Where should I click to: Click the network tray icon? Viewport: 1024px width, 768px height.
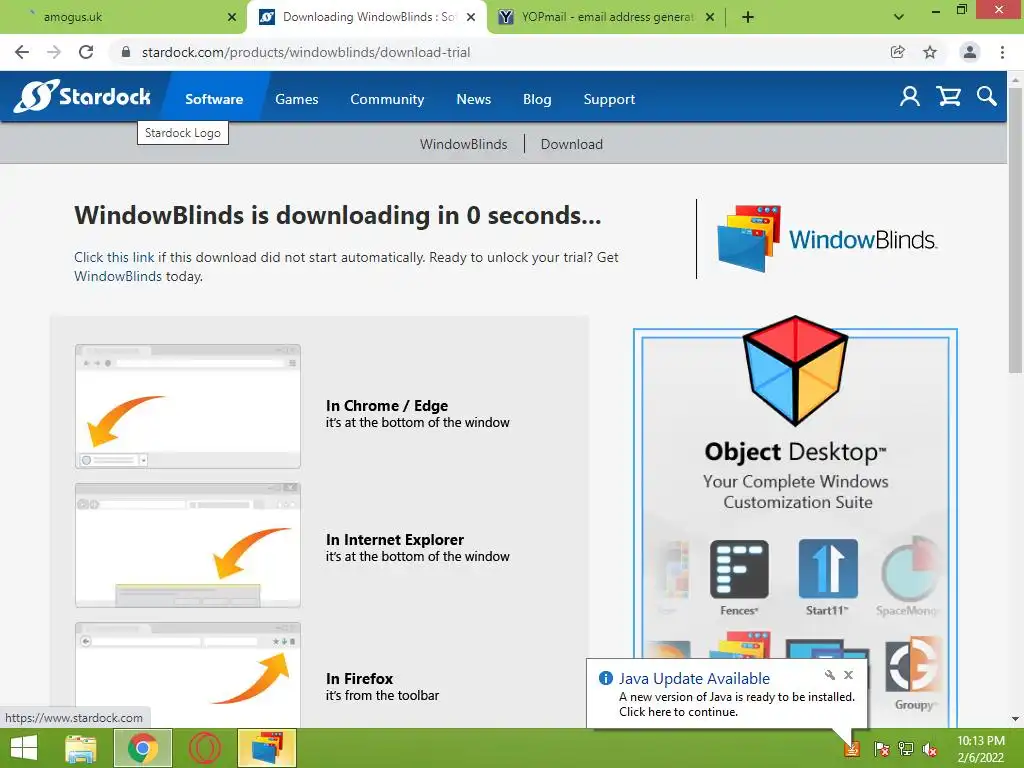[906, 749]
